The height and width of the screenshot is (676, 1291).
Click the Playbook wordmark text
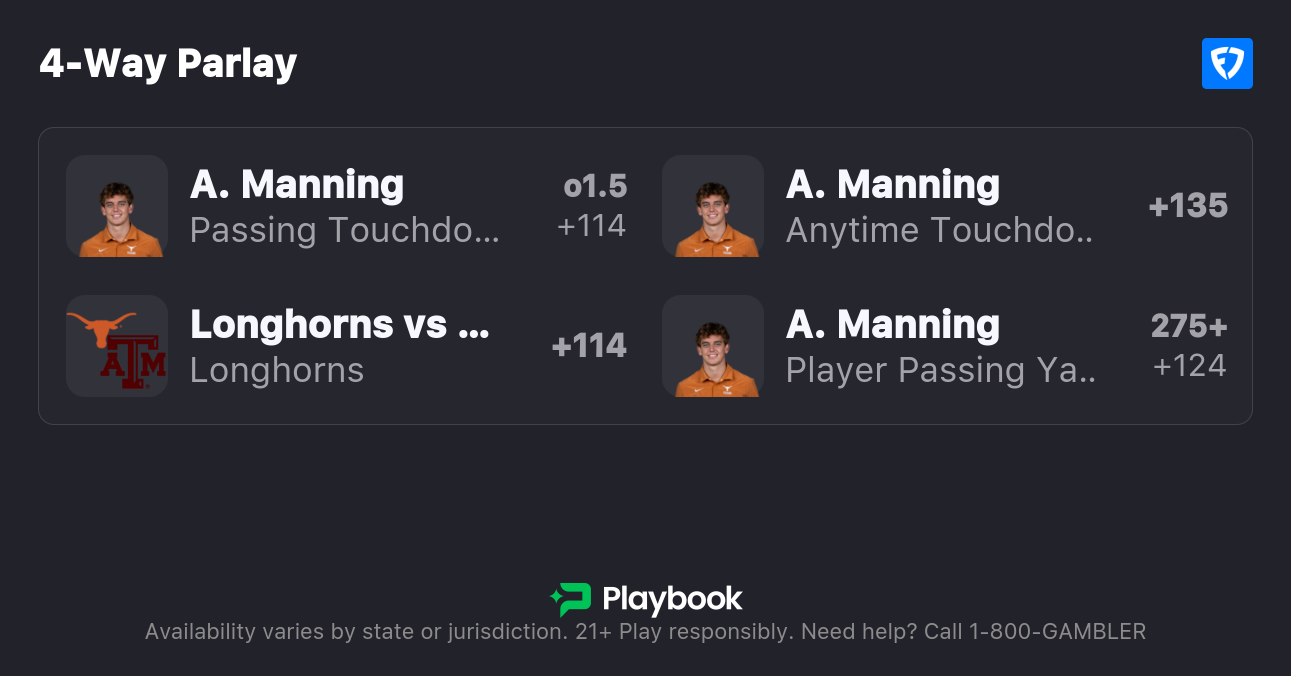(x=672, y=599)
